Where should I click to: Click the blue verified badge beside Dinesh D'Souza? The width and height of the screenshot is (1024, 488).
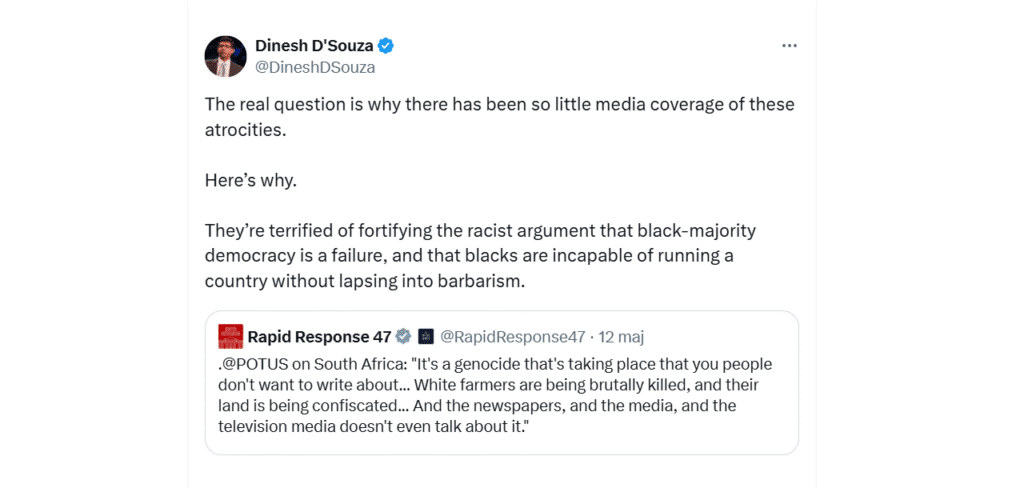tap(385, 46)
